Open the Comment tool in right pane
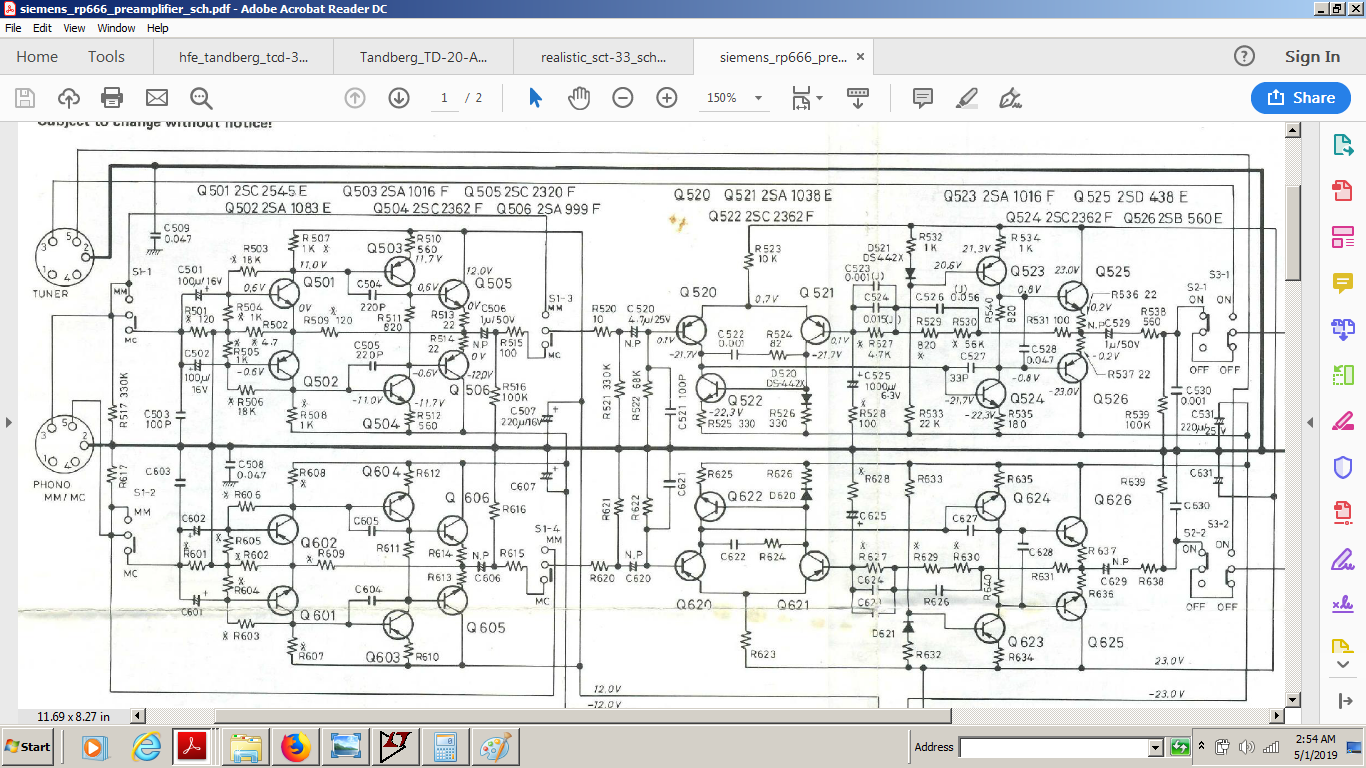 coord(1342,283)
